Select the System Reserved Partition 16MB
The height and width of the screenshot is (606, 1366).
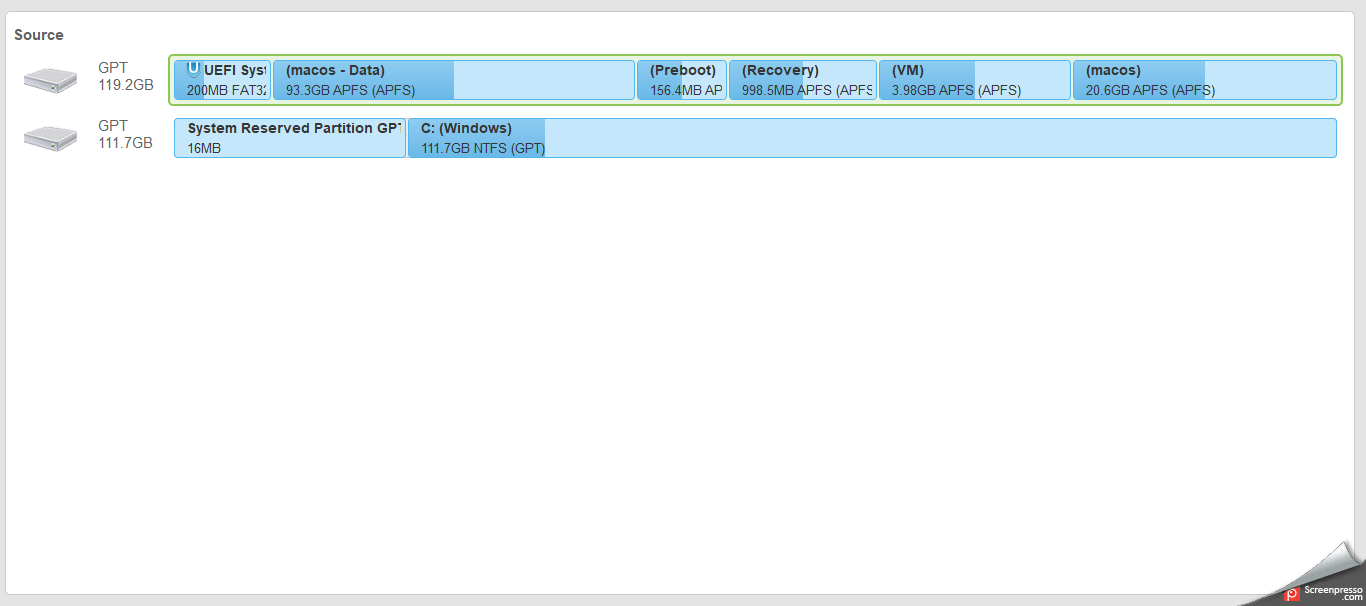(290, 138)
